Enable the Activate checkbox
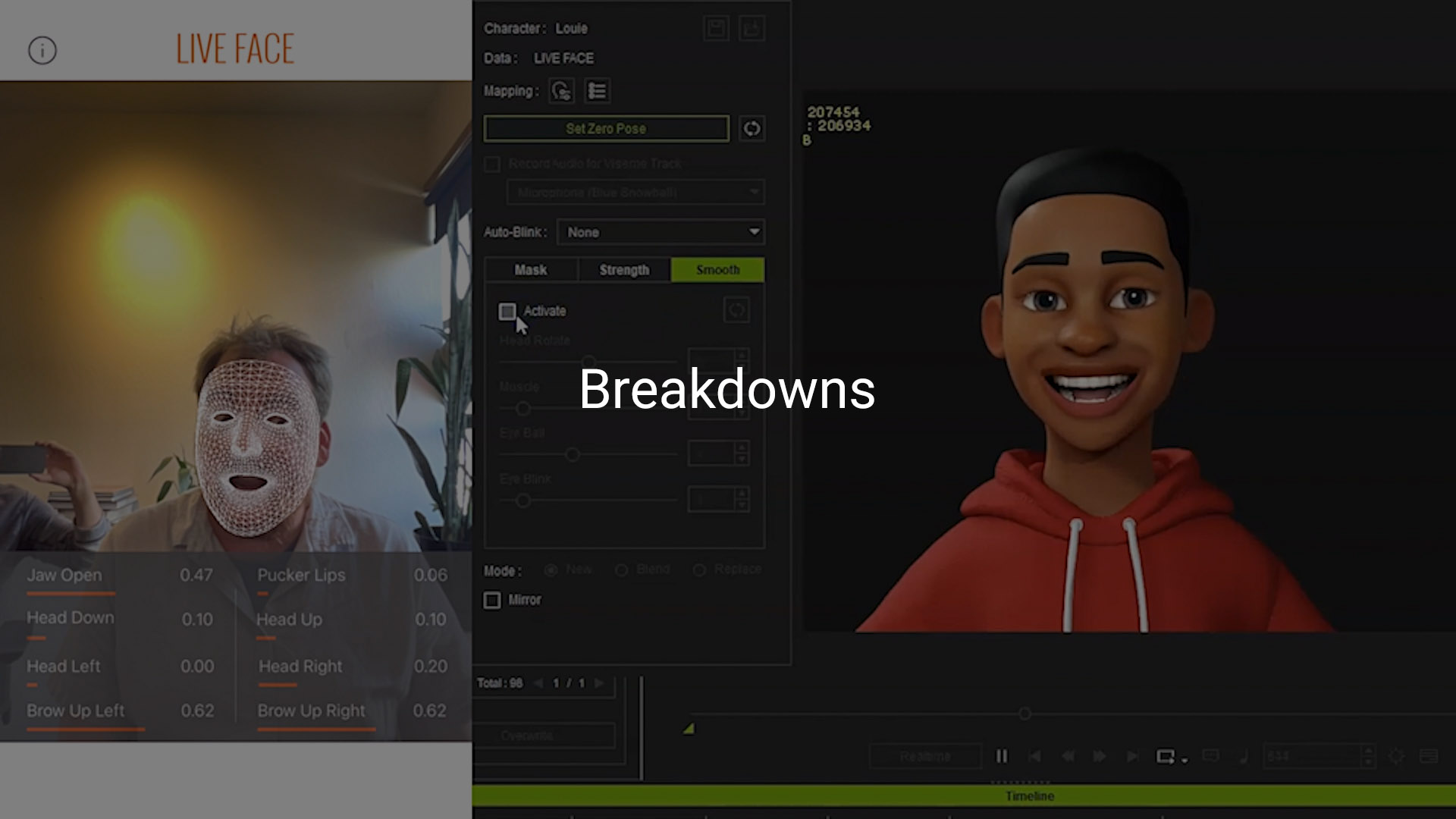The width and height of the screenshot is (1456, 819). (507, 311)
